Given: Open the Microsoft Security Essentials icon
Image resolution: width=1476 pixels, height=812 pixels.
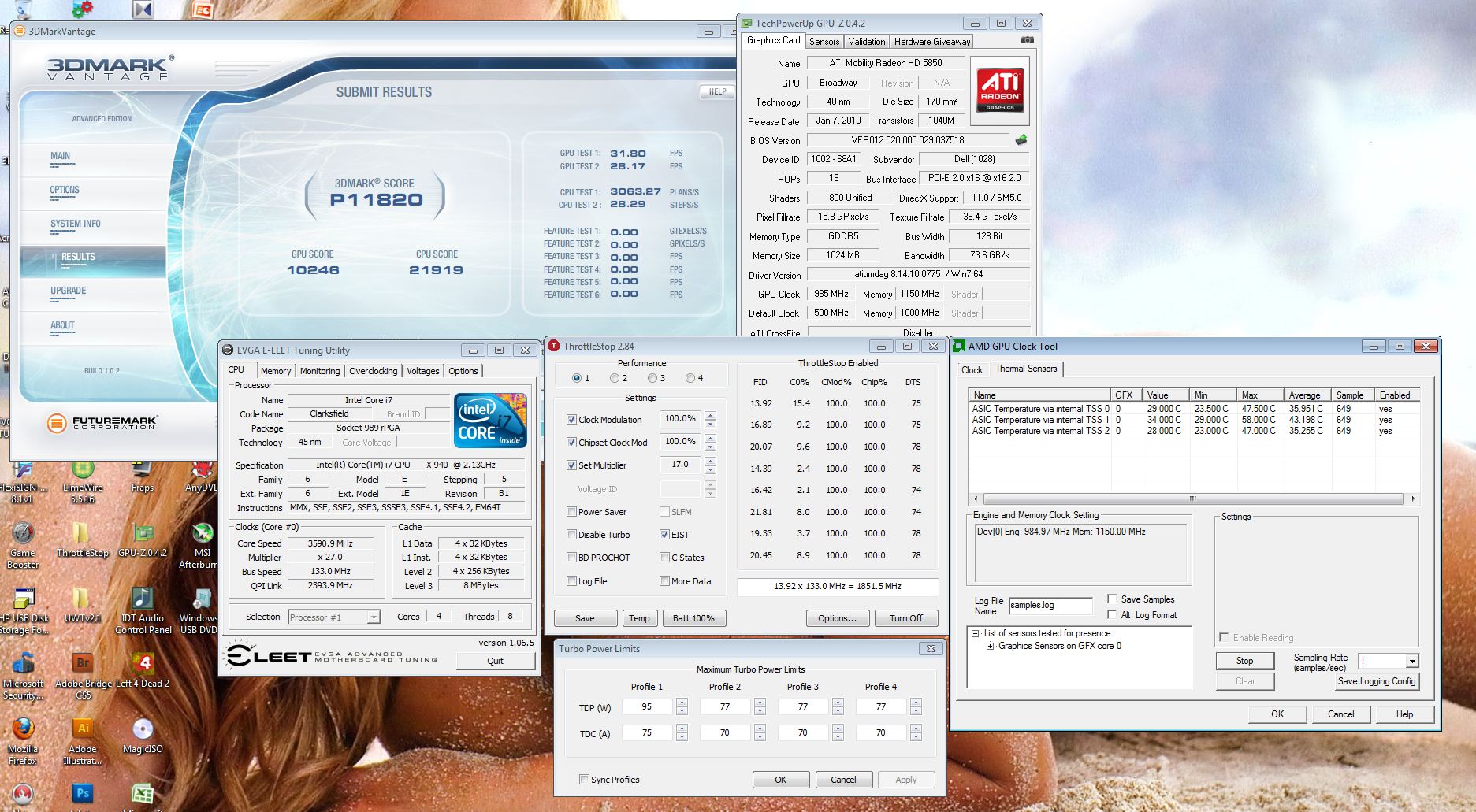Looking at the screenshot, I should [24, 677].
